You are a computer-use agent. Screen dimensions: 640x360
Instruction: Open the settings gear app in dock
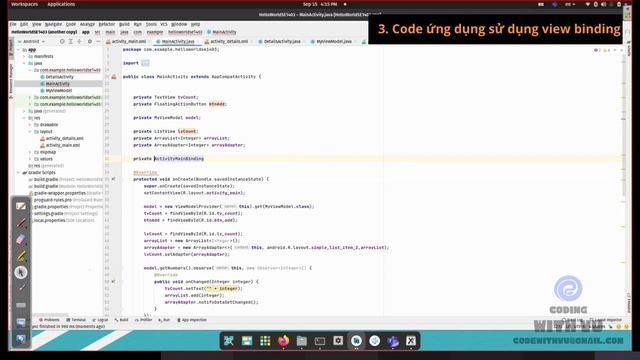click(338, 341)
